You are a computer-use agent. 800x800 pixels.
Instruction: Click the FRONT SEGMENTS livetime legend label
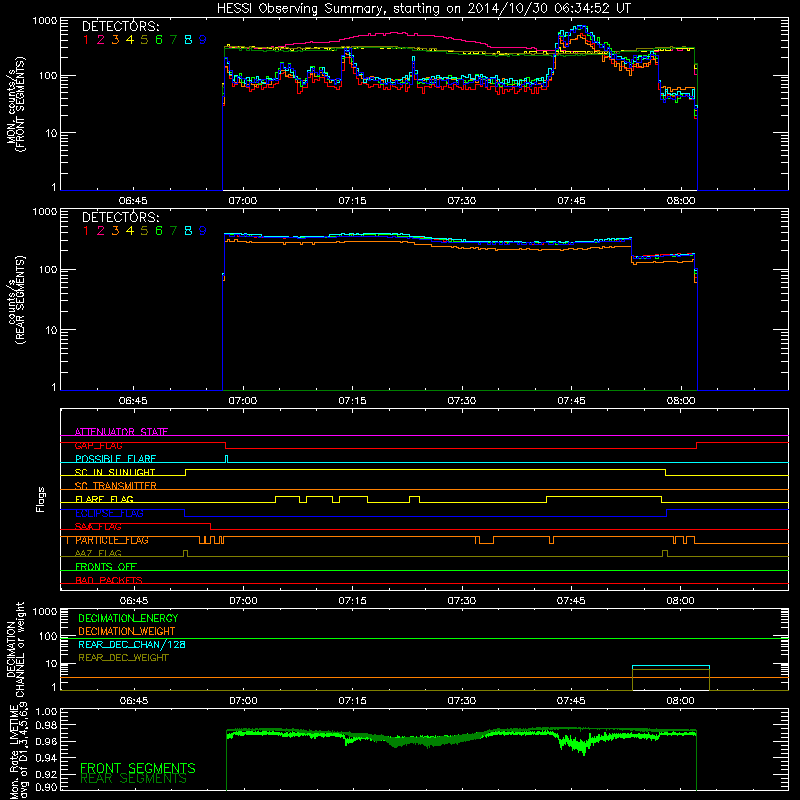[138, 768]
